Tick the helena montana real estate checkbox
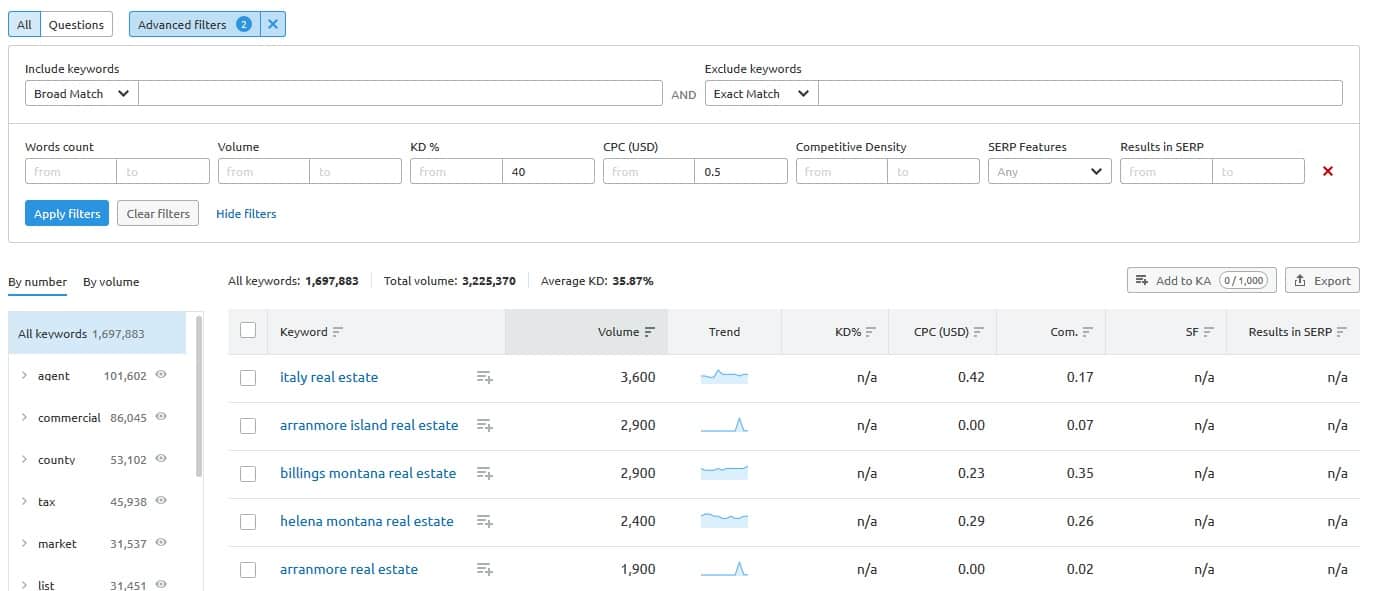This screenshot has height=591, width=1380. 248,522
